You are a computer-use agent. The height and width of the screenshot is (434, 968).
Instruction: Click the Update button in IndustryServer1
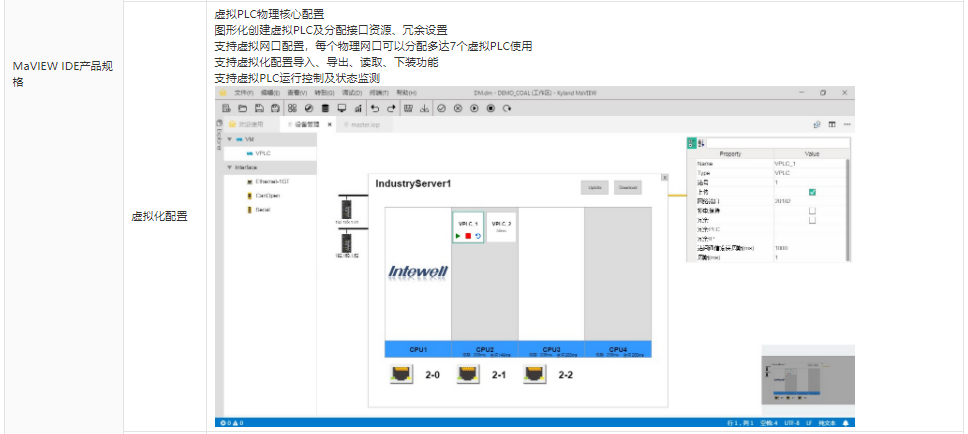coord(594,187)
